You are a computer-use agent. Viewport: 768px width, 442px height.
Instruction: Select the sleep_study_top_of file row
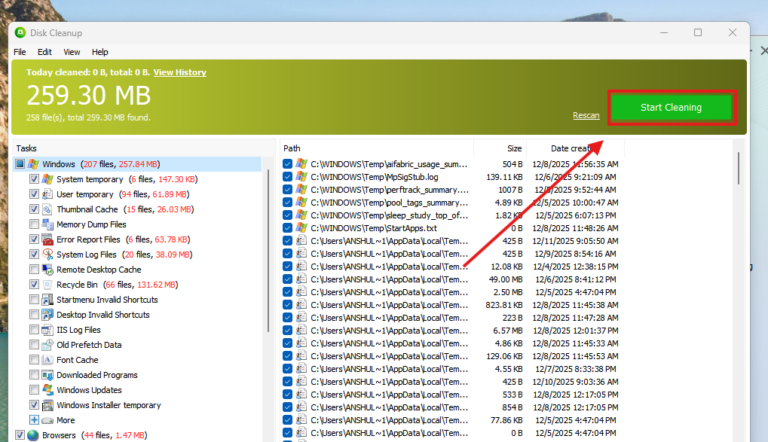(389, 215)
